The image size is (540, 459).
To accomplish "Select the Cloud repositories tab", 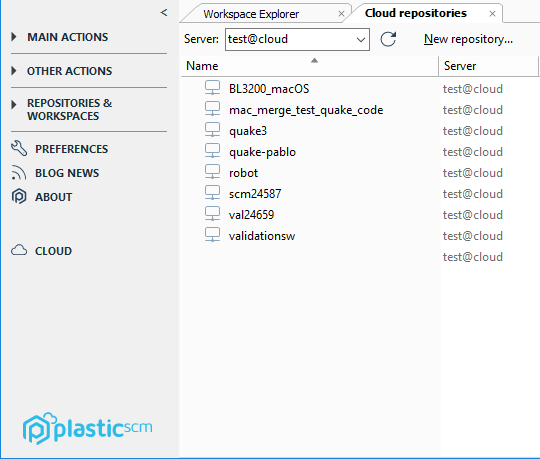I will [416, 13].
